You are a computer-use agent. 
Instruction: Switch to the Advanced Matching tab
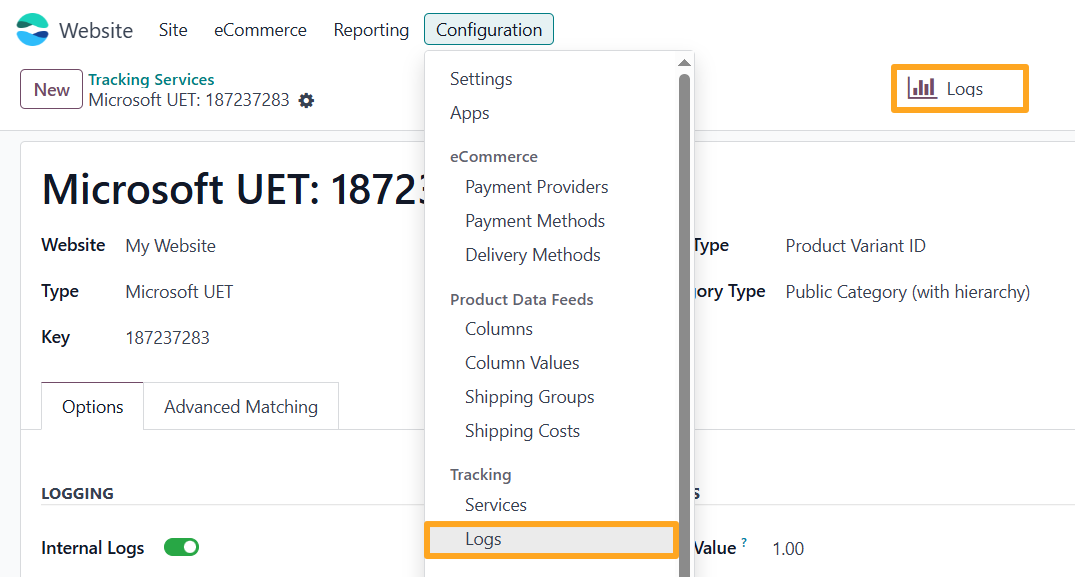point(241,407)
